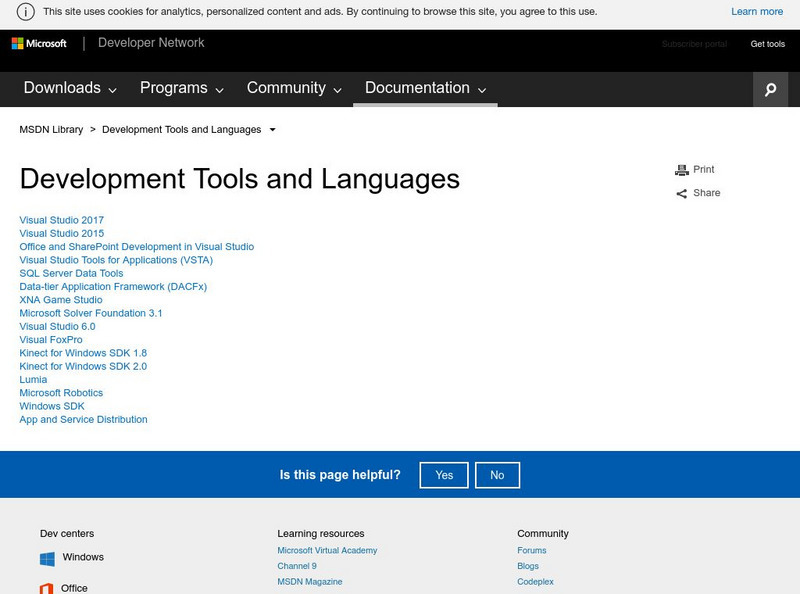Open Kinect for Windows SDK 2.0
Viewport: 800px width, 594px height.
[83, 366]
